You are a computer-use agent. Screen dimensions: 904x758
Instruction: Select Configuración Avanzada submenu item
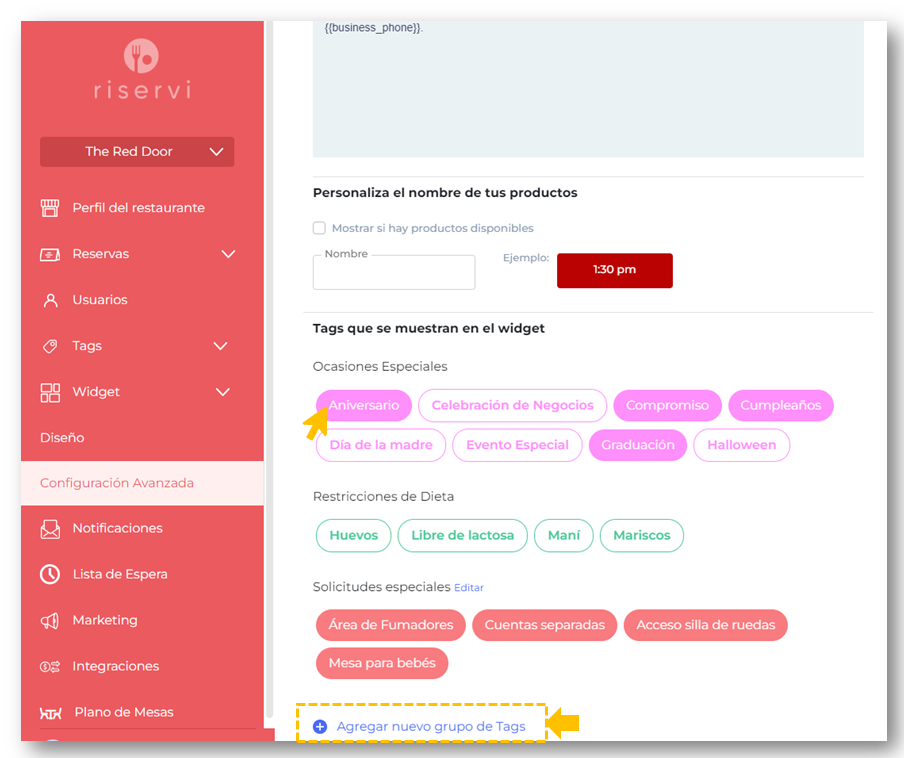[x=142, y=483]
